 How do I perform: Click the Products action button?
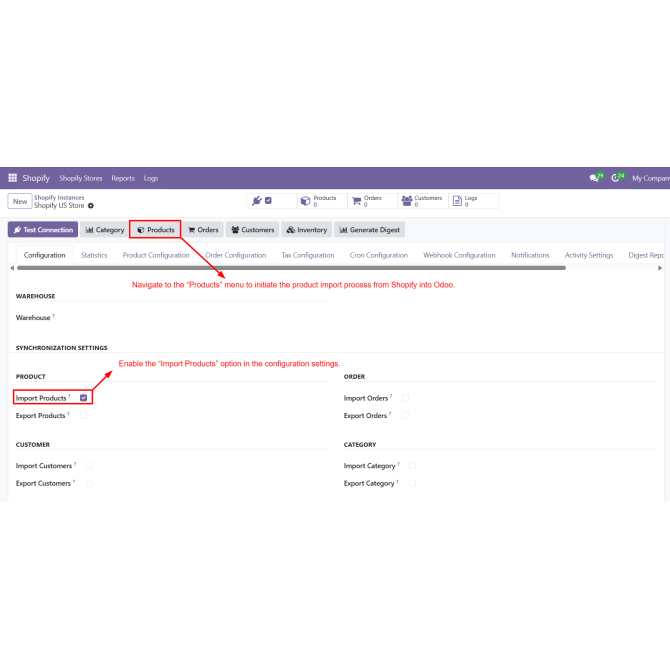coord(156,229)
